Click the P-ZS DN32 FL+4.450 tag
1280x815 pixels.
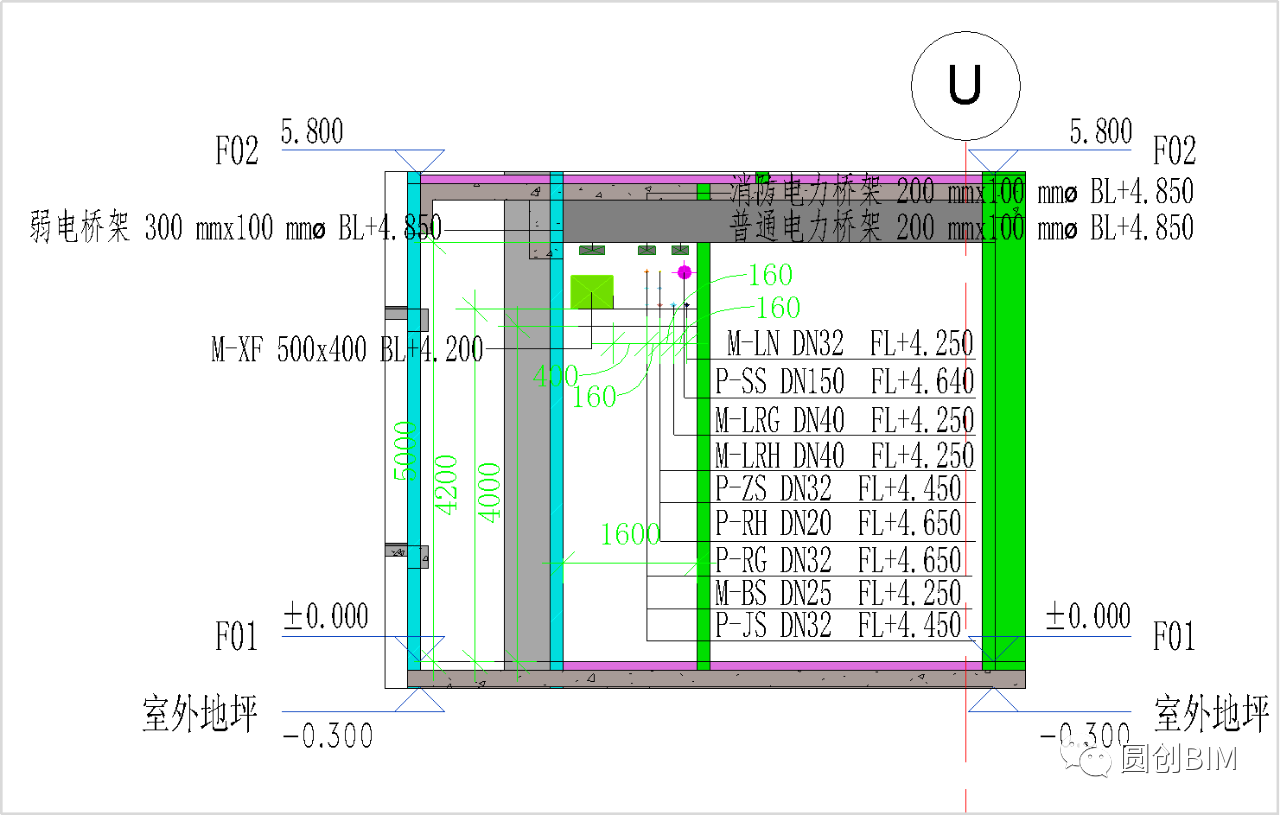[838, 488]
